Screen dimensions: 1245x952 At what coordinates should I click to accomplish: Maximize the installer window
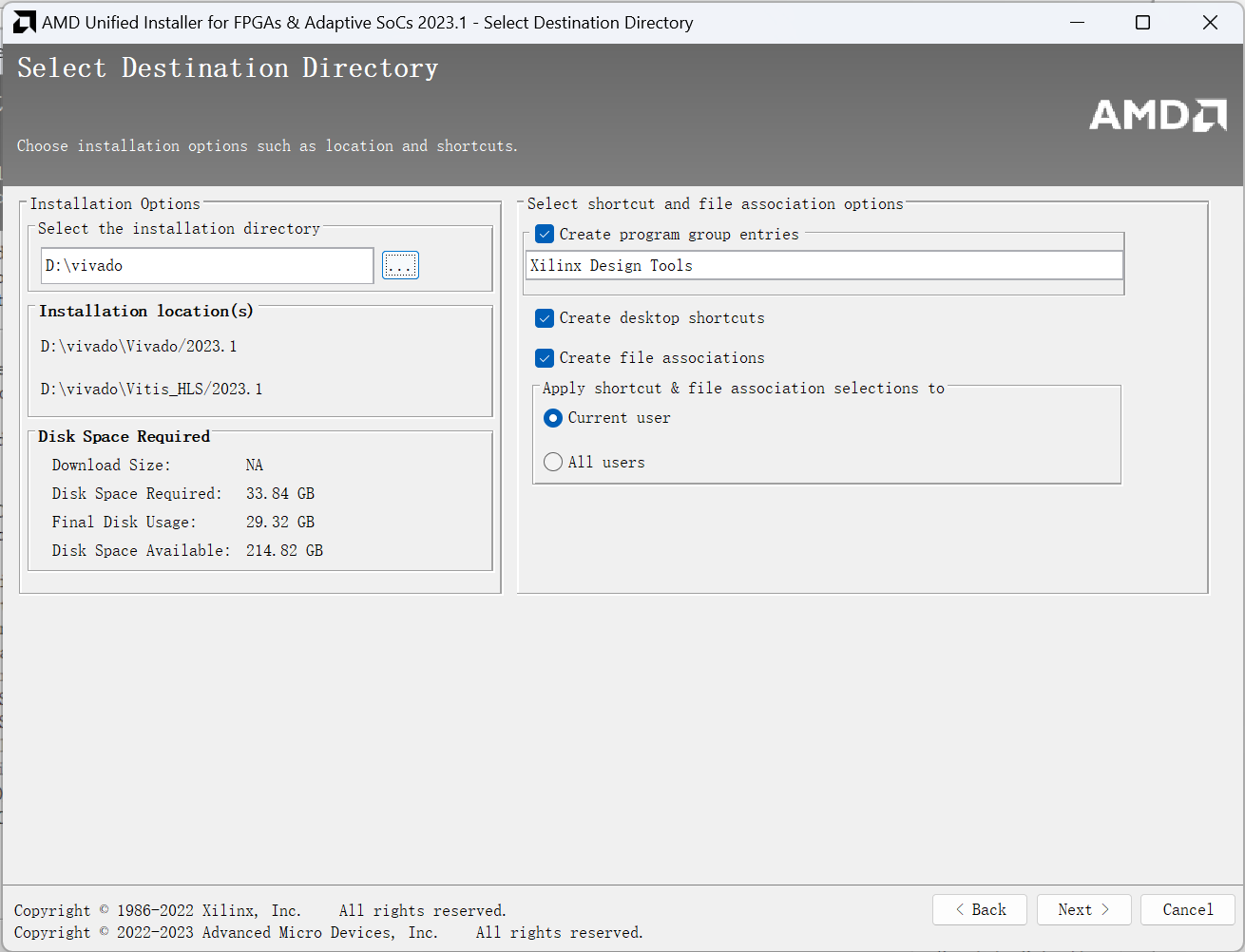(x=1143, y=22)
